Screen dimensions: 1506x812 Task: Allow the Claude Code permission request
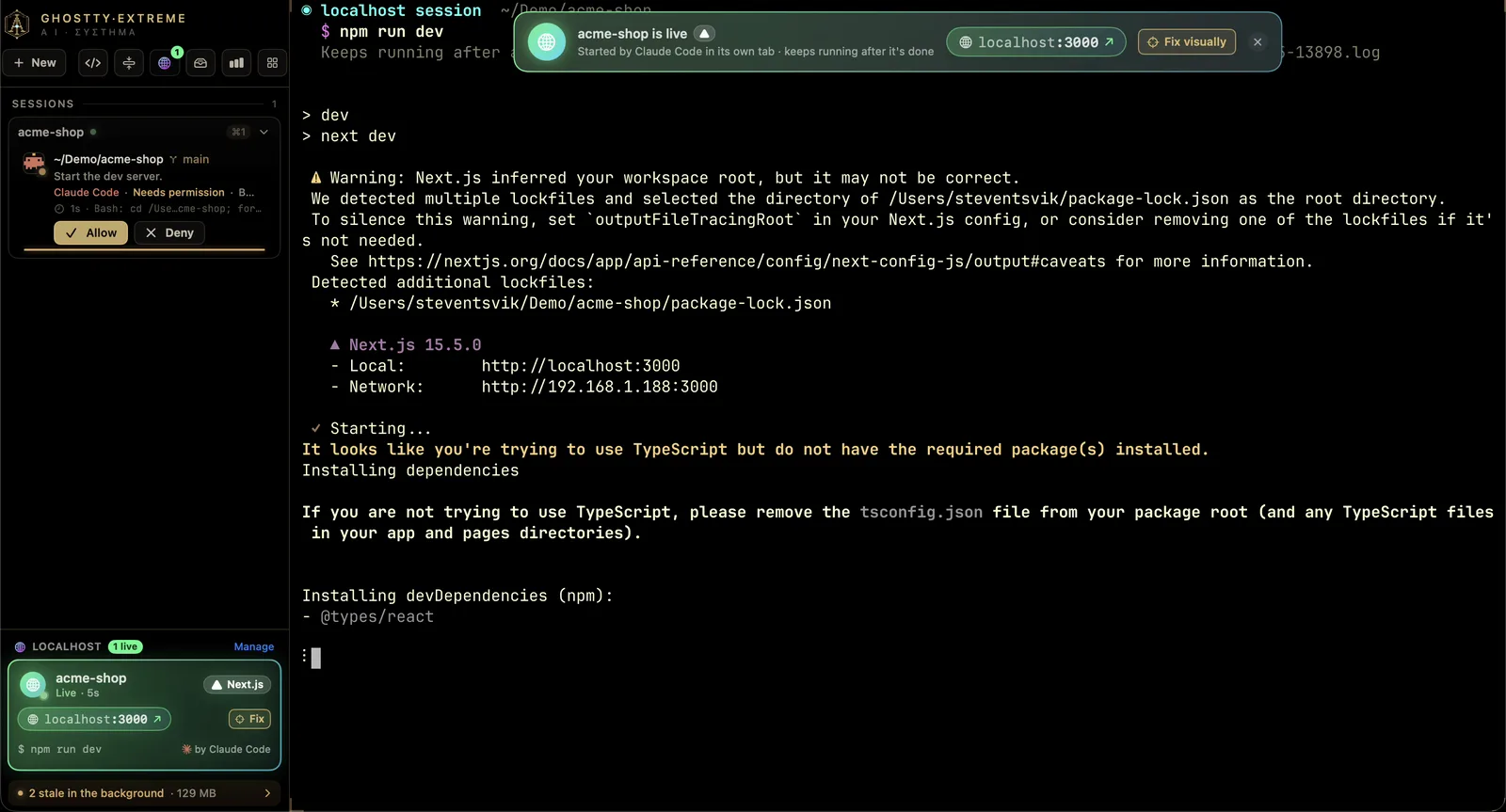click(x=90, y=233)
